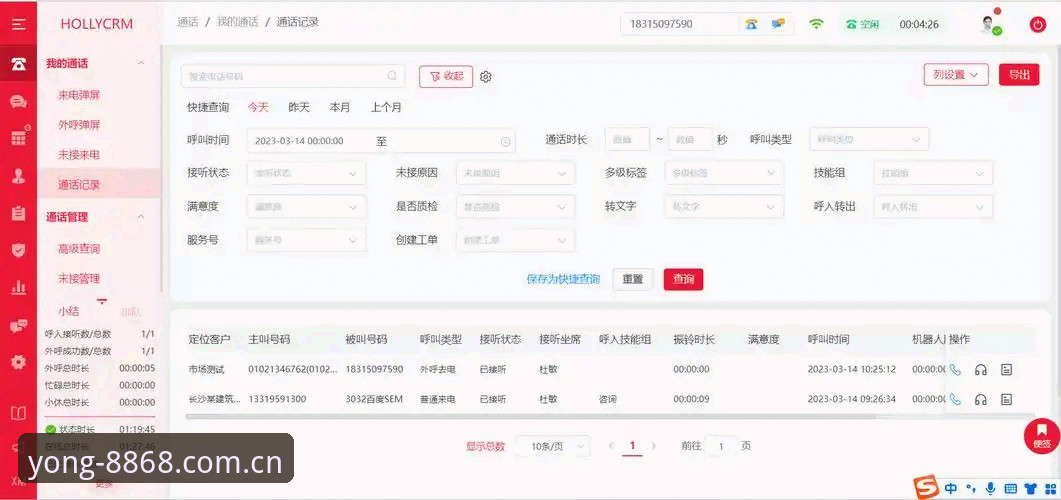Viewport: 1061px width, 500px height.
Task: Click the 空闲 agent status indicator
Action: tap(862, 24)
